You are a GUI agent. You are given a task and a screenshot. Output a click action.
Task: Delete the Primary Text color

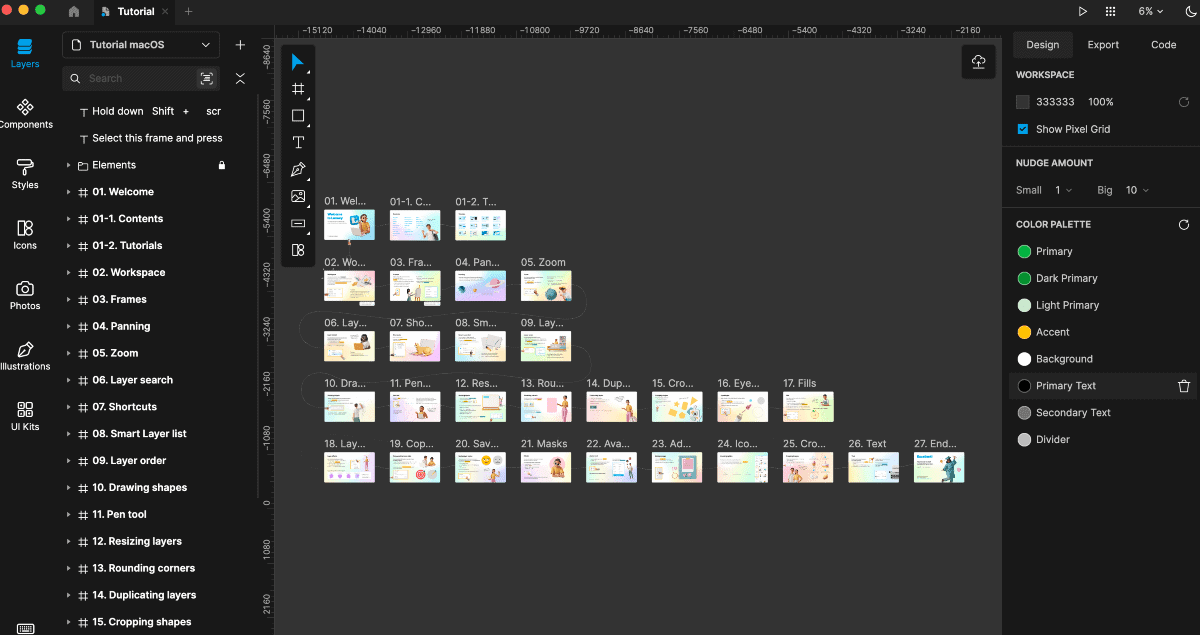1184,386
